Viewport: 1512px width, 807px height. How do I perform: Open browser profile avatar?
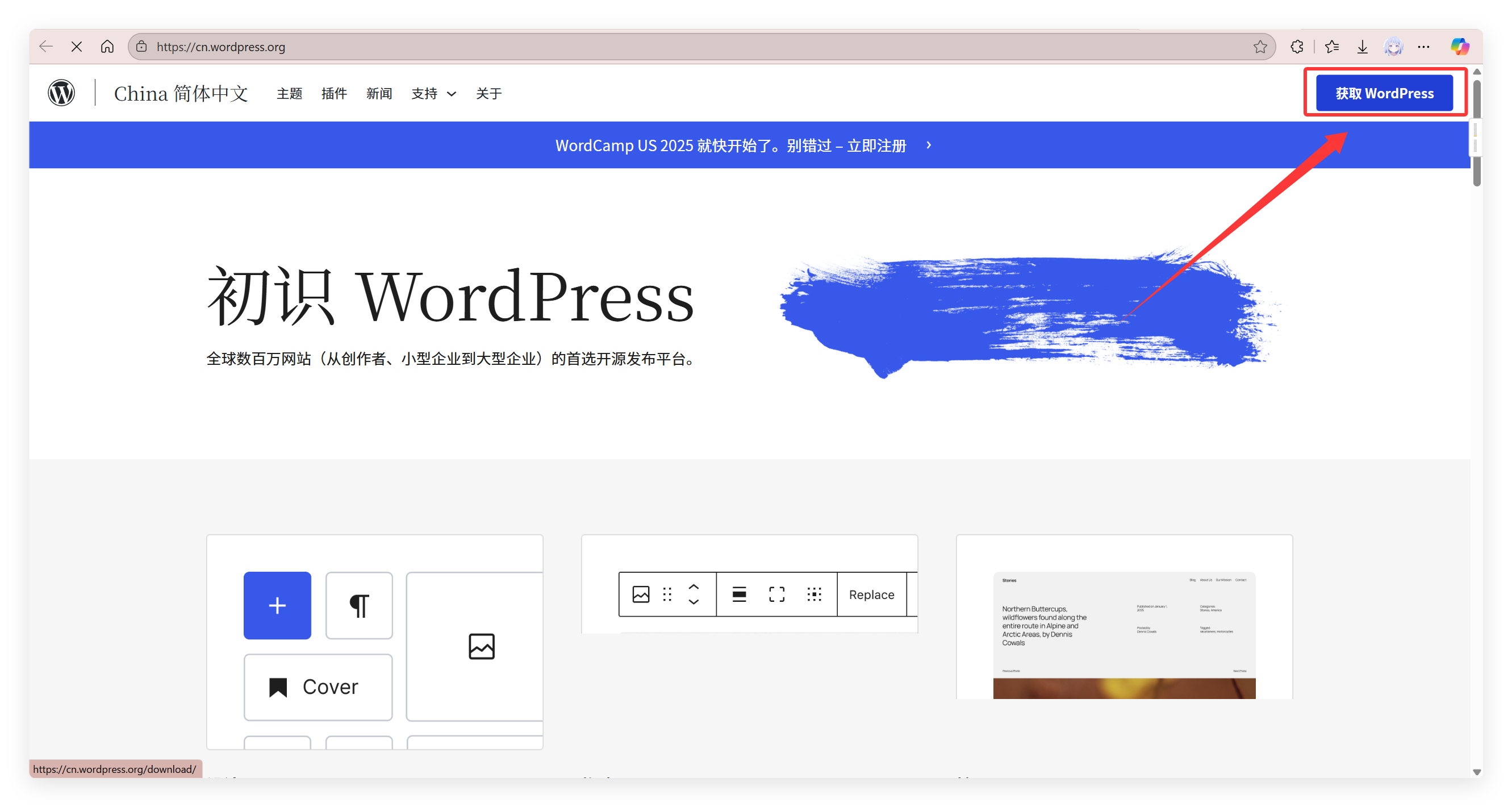point(1393,47)
